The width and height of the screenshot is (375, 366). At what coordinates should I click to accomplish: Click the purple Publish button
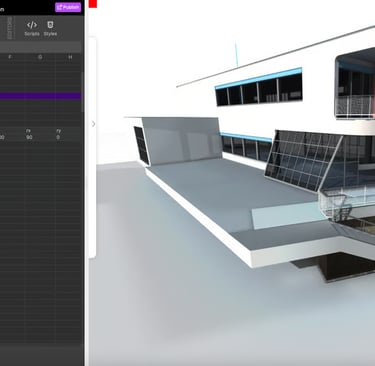(x=68, y=7)
